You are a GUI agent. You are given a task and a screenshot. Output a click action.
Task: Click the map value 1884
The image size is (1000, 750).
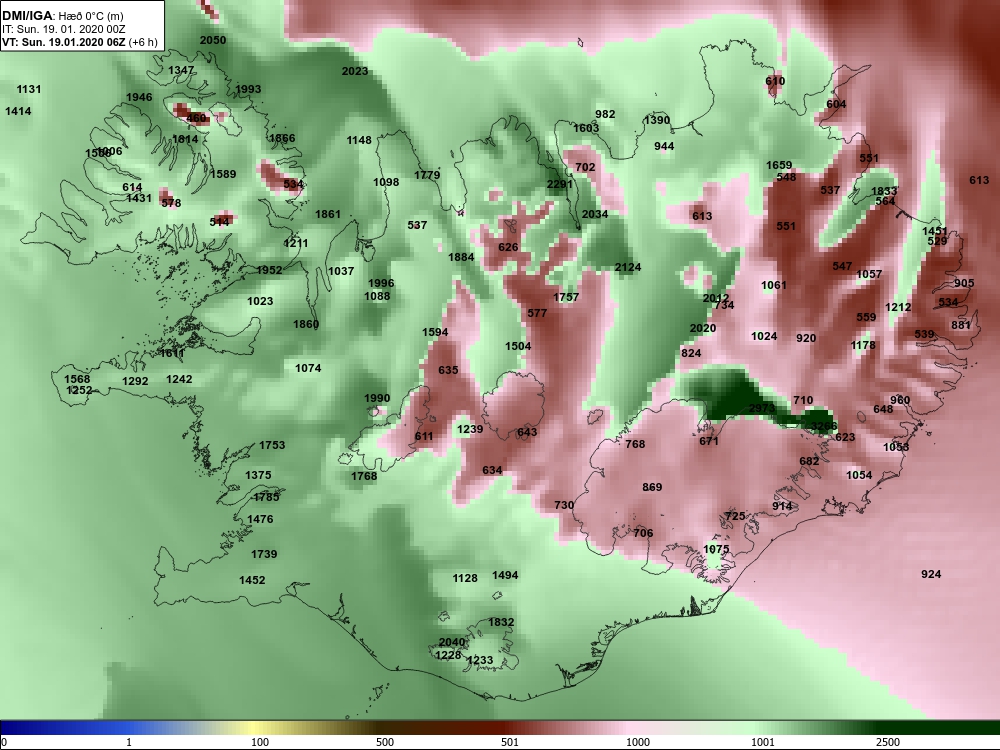tap(461, 257)
